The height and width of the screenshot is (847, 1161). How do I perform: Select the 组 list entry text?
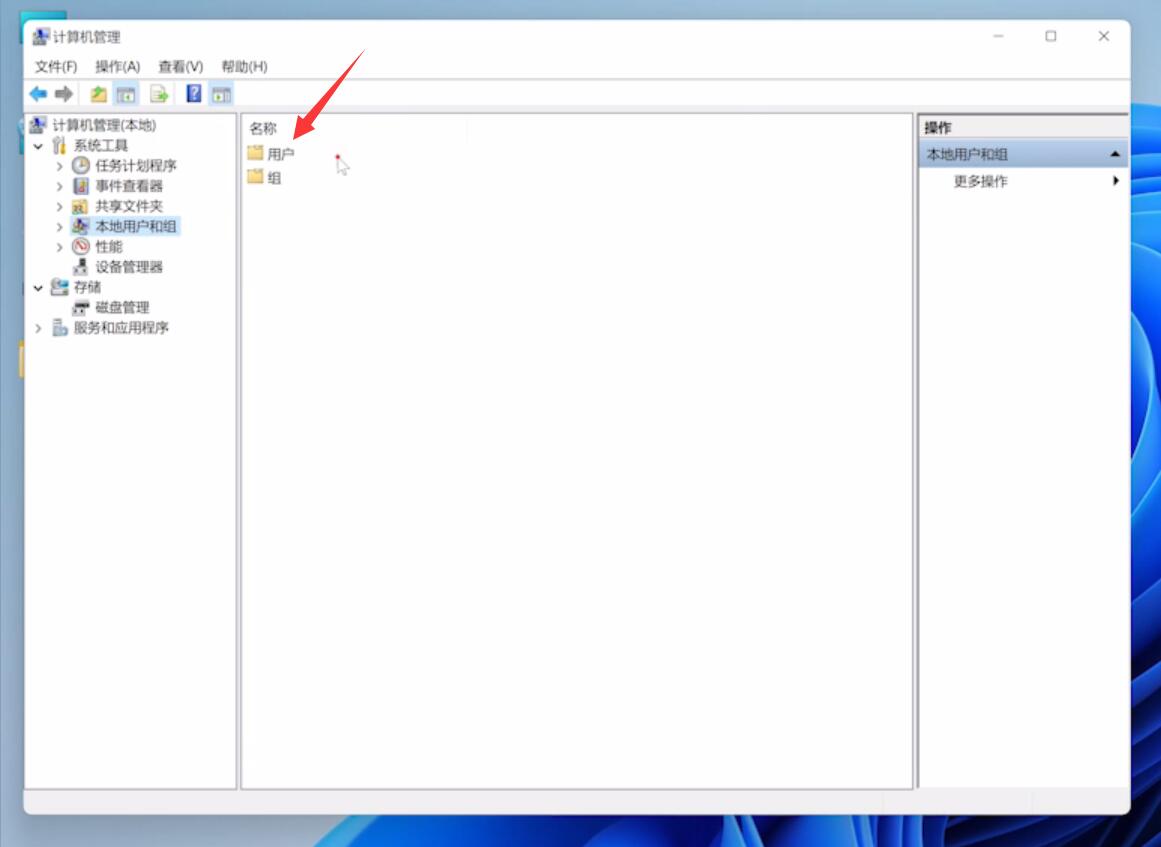point(274,178)
